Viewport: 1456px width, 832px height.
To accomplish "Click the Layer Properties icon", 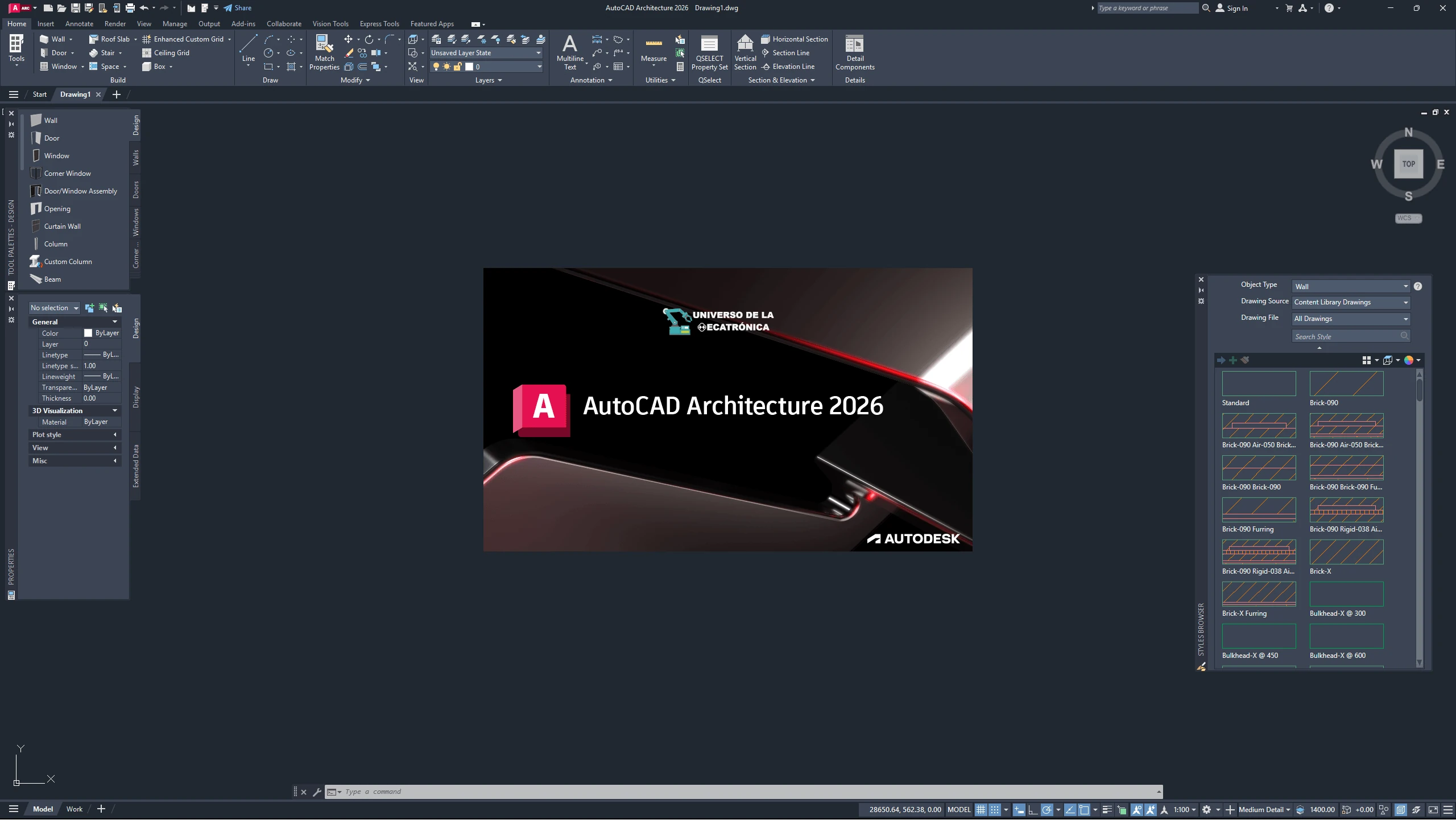I will (x=436, y=39).
